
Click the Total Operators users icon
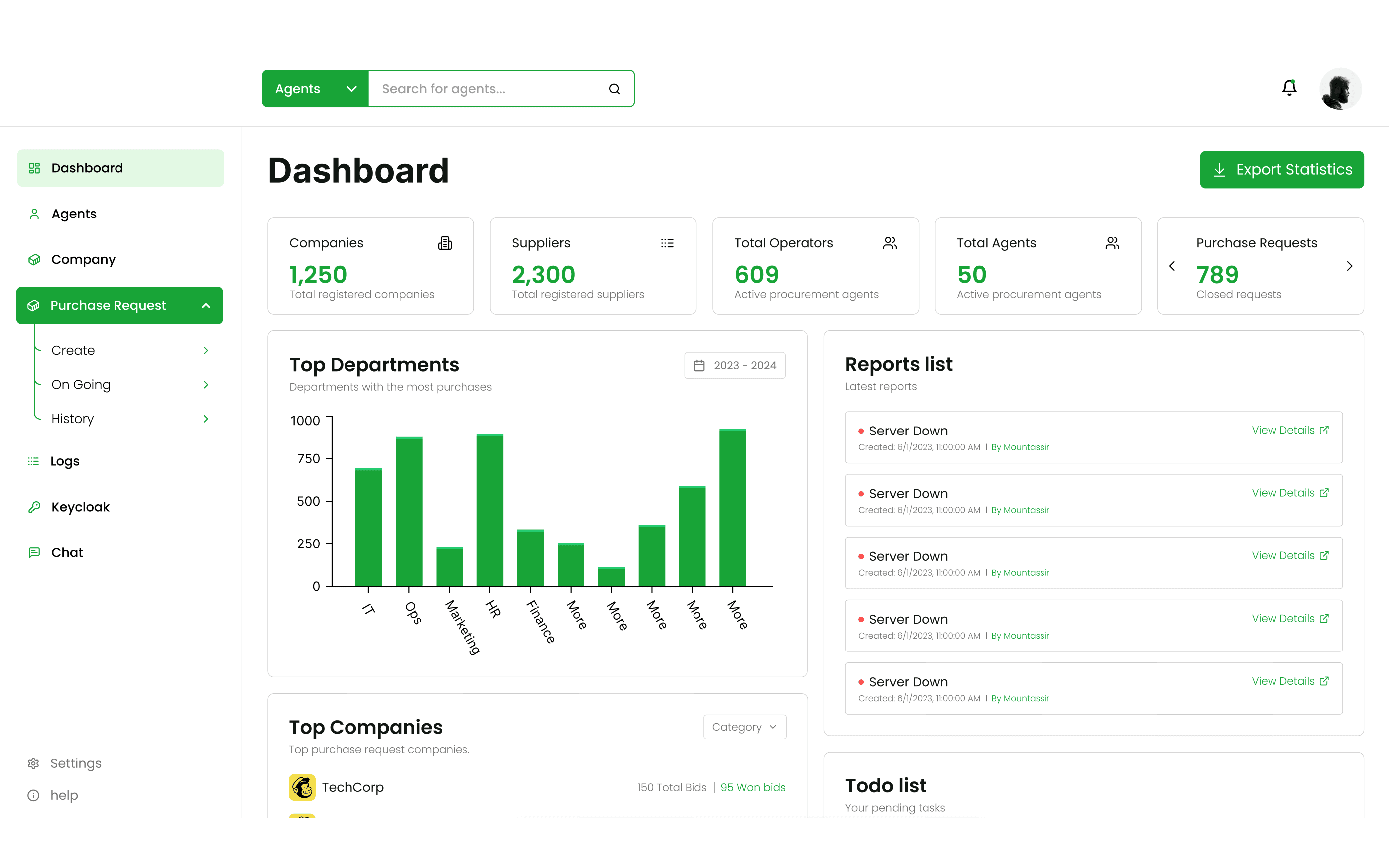point(890,243)
